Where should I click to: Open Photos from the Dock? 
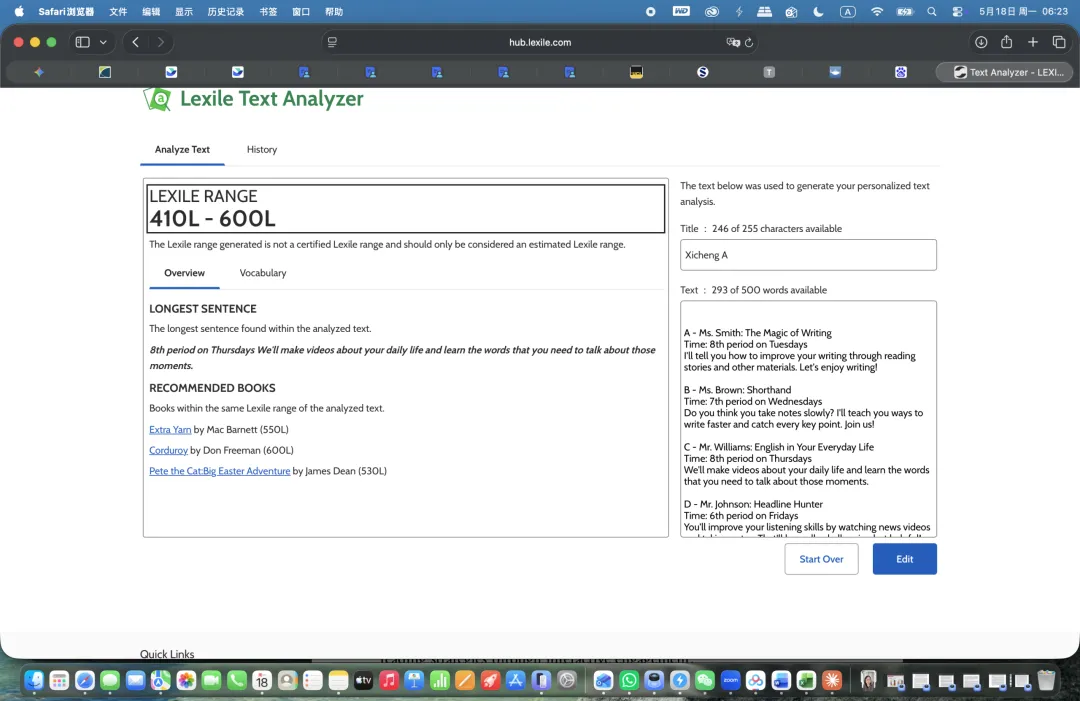point(186,680)
